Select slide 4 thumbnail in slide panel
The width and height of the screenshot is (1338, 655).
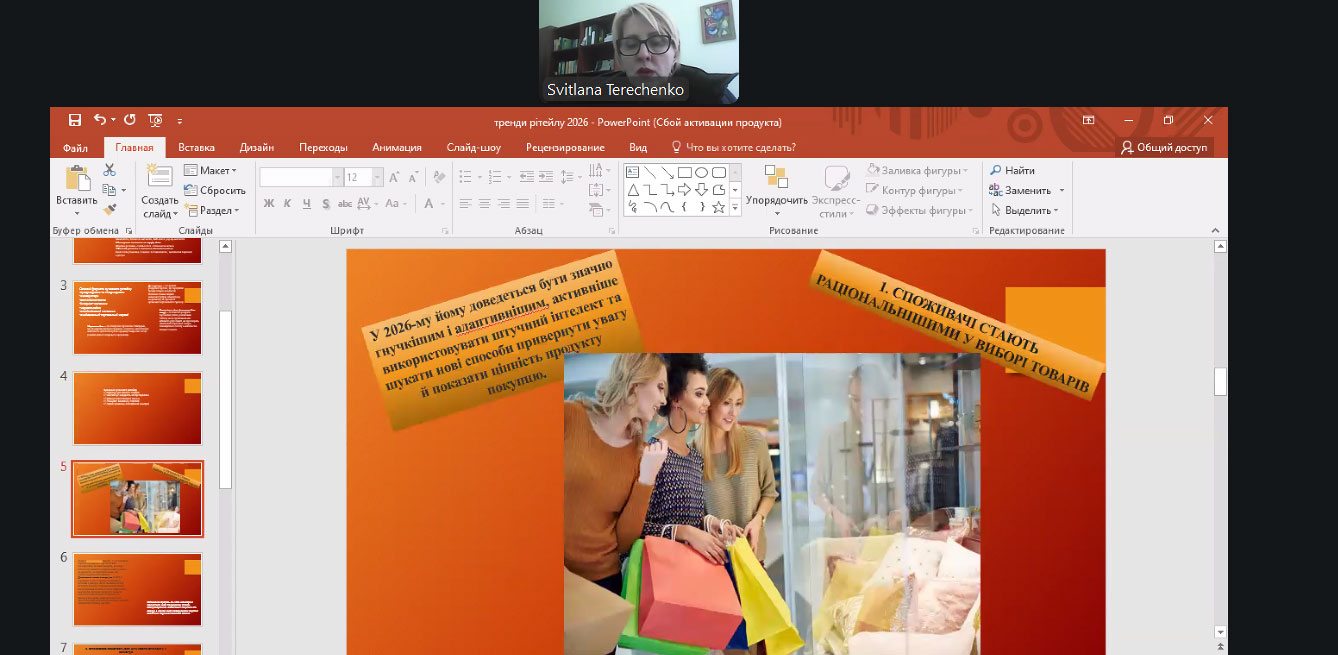pyautogui.click(x=138, y=408)
